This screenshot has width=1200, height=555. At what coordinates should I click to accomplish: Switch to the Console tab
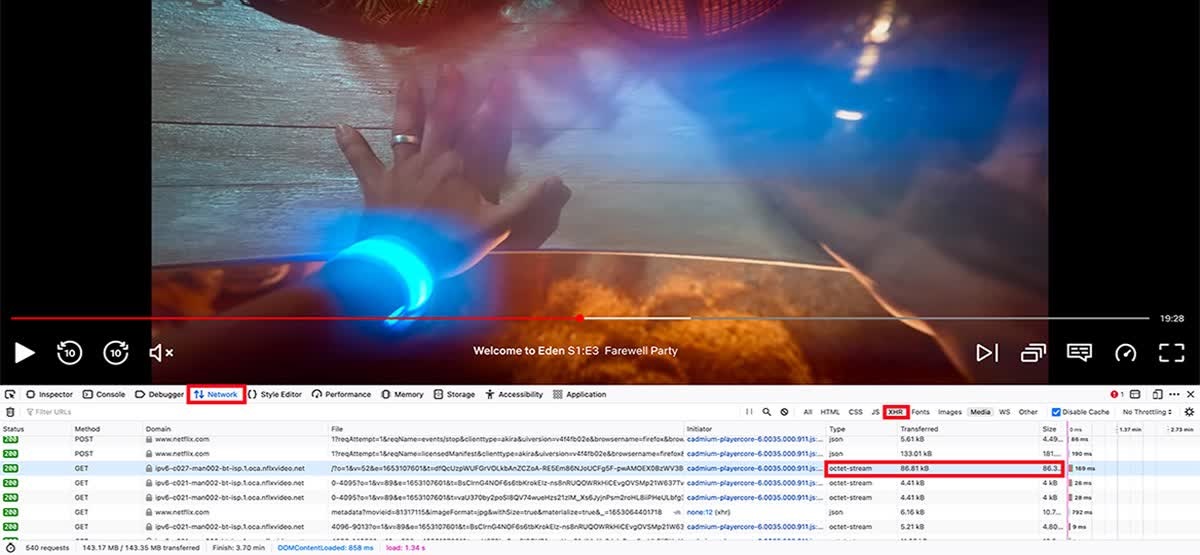[104, 395]
